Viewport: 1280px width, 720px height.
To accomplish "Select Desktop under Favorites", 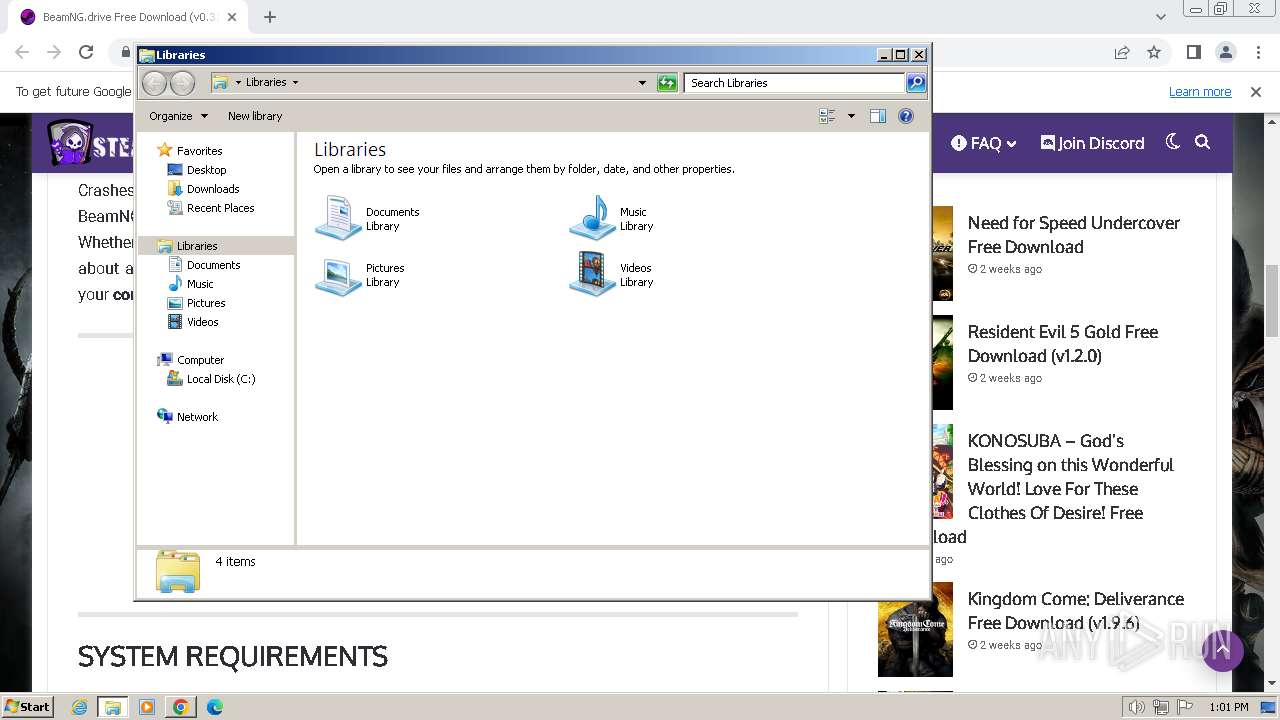I will click(x=206, y=170).
